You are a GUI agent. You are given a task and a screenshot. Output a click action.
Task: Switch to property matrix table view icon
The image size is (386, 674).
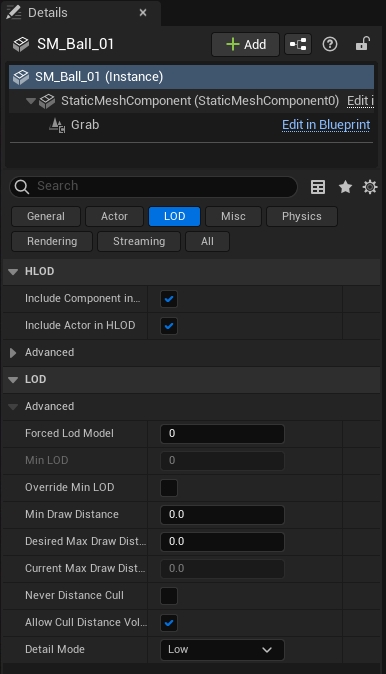click(x=318, y=187)
